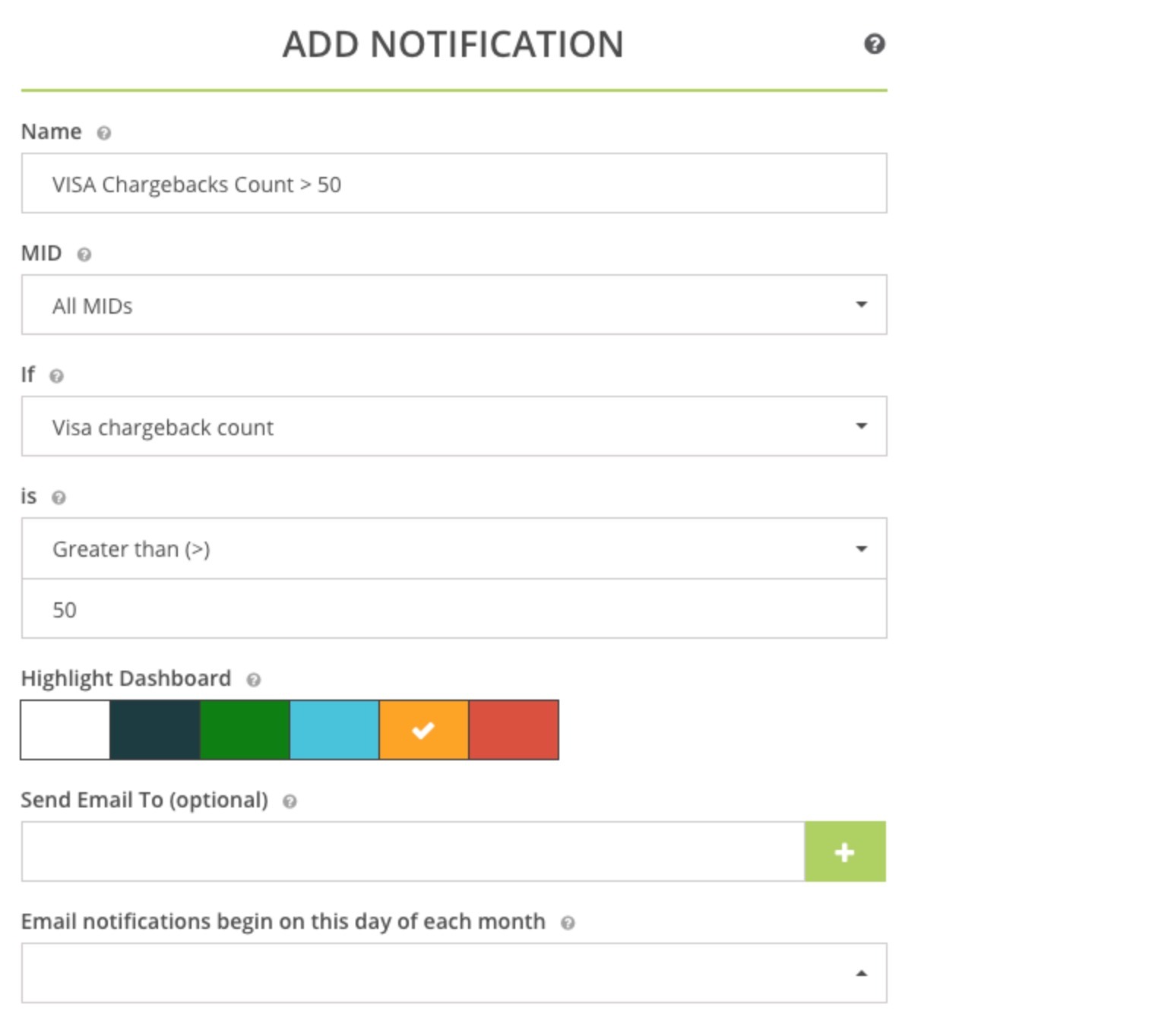View help for email notifications begin day
Viewport: 1152px width, 1036px height.
568,923
